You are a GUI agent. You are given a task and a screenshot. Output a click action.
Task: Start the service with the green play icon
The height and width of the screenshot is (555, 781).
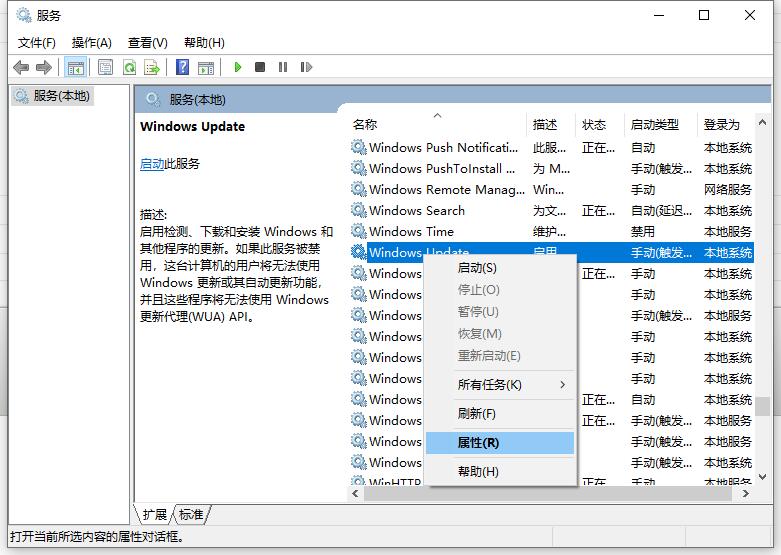[238, 67]
